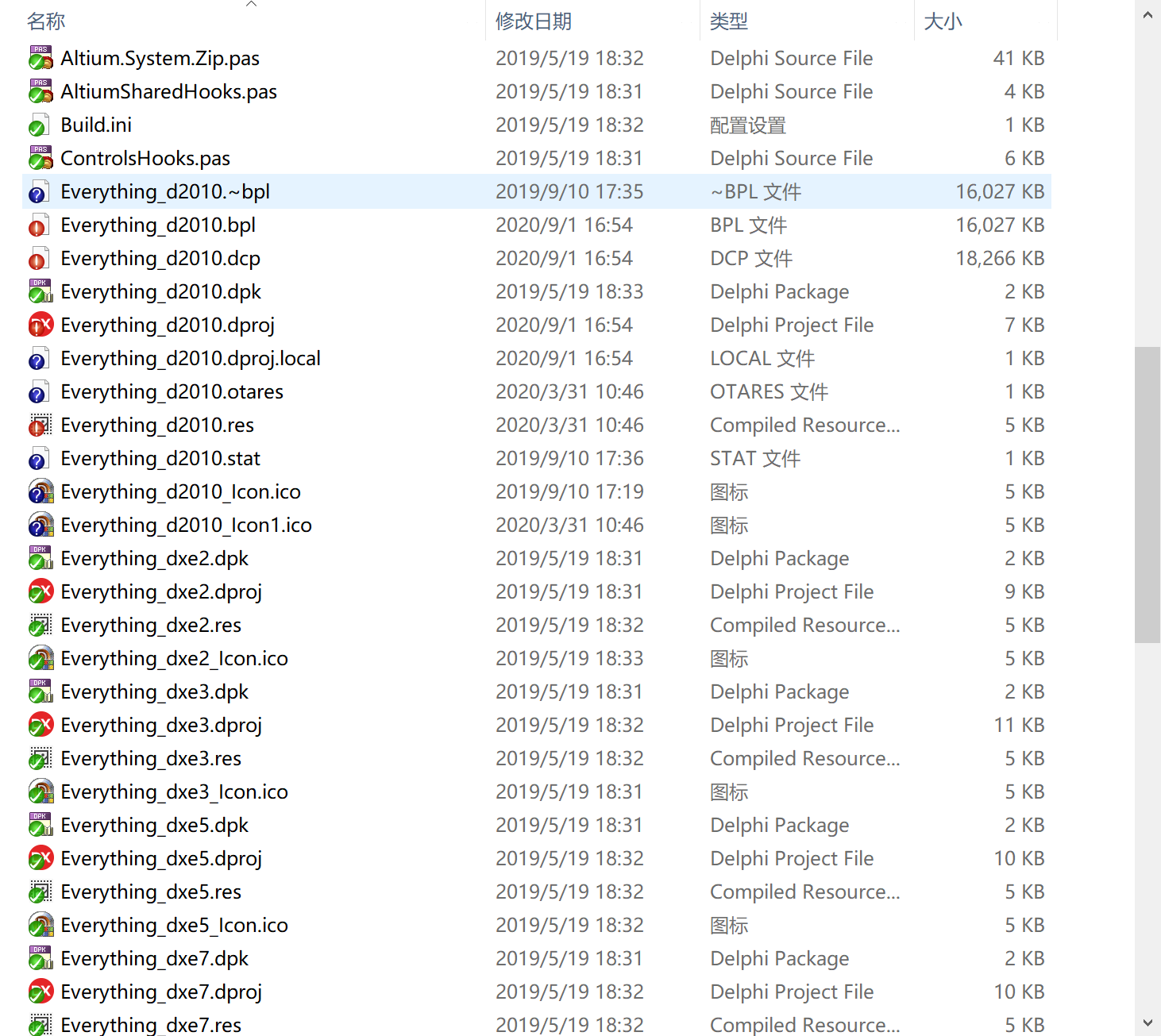1161x1036 pixels.
Task: Select file name Everything_dxe7.dproj
Action: (161, 992)
